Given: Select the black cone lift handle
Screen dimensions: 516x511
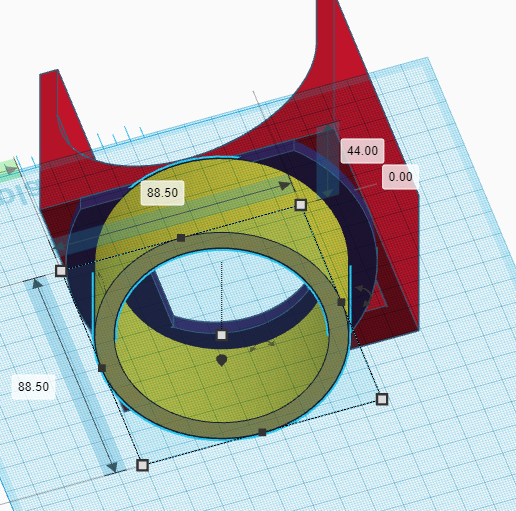Looking at the screenshot, I should click(x=222, y=360).
